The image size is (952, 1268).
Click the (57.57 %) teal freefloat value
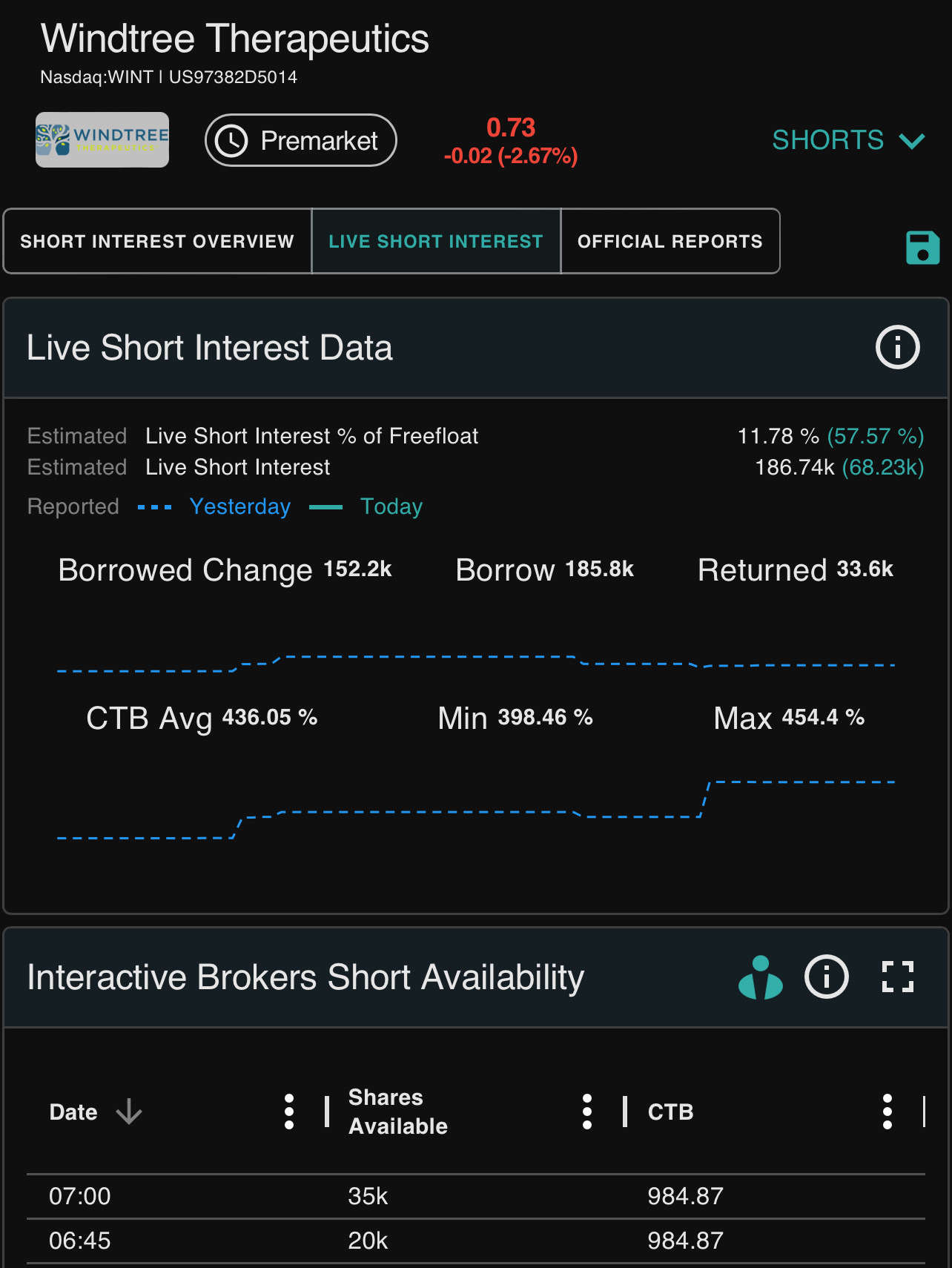coord(876,436)
